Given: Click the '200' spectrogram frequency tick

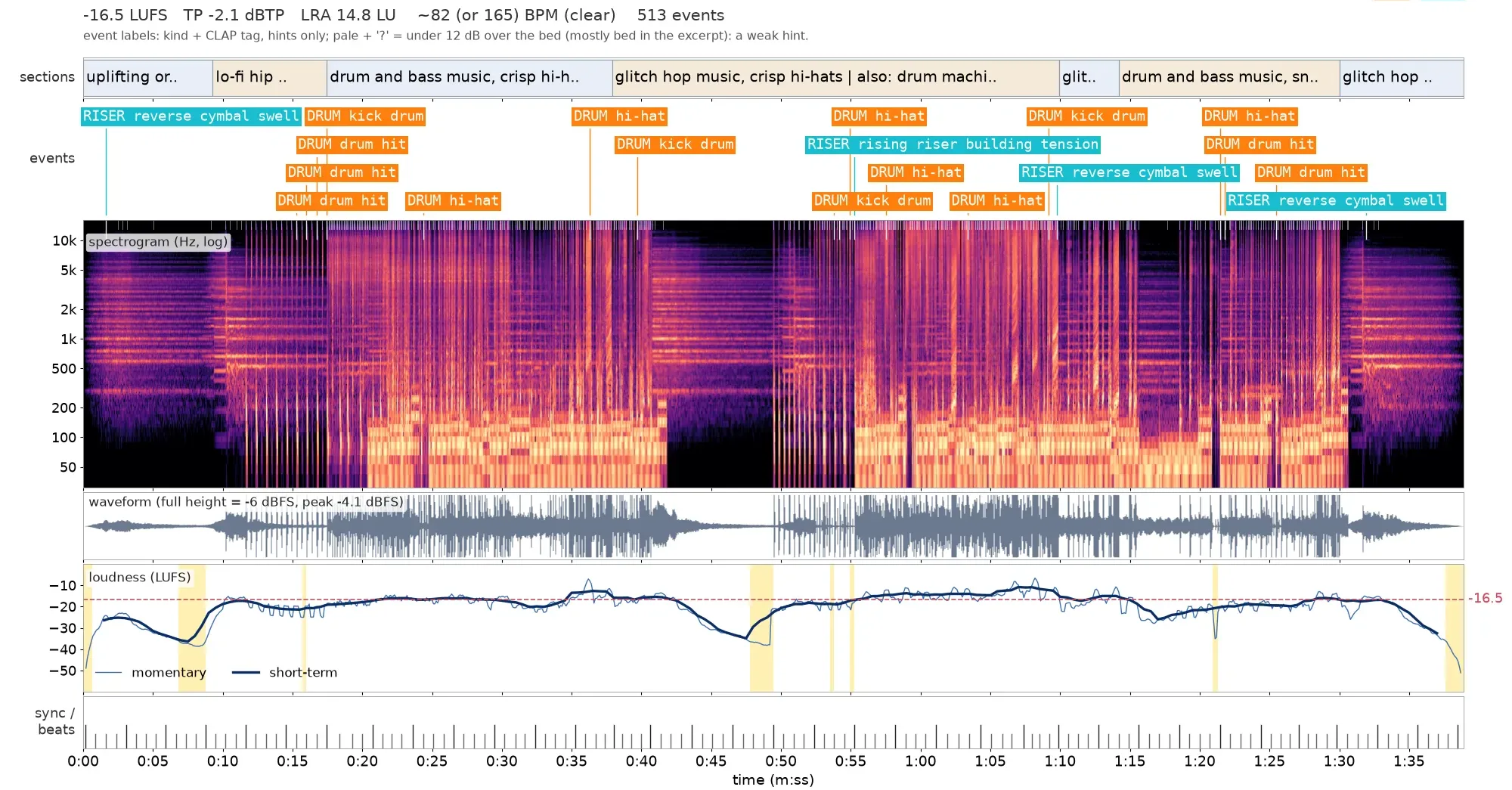Looking at the screenshot, I should tap(64, 407).
